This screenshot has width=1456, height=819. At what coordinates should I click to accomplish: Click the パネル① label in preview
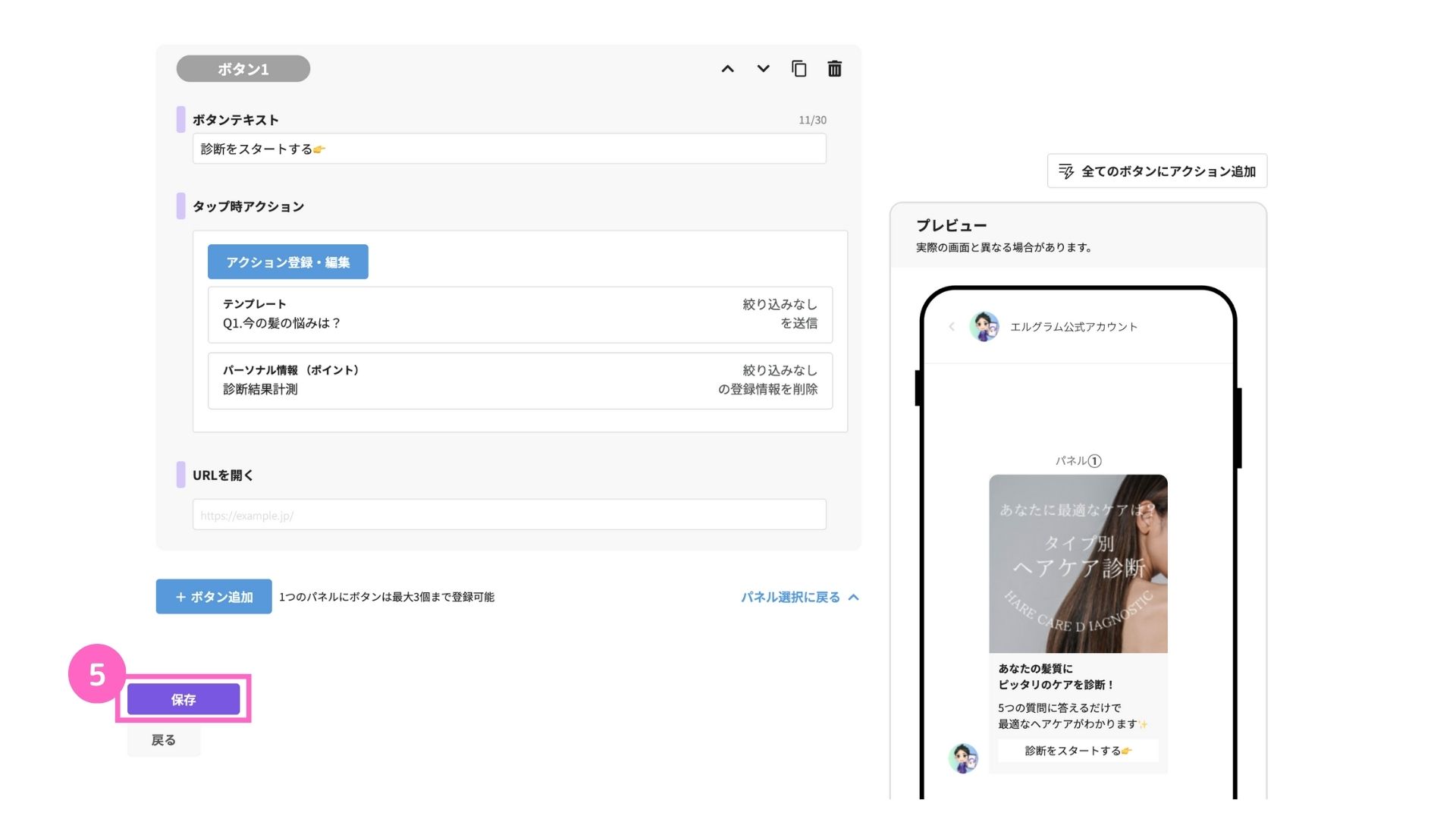[x=1078, y=460]
